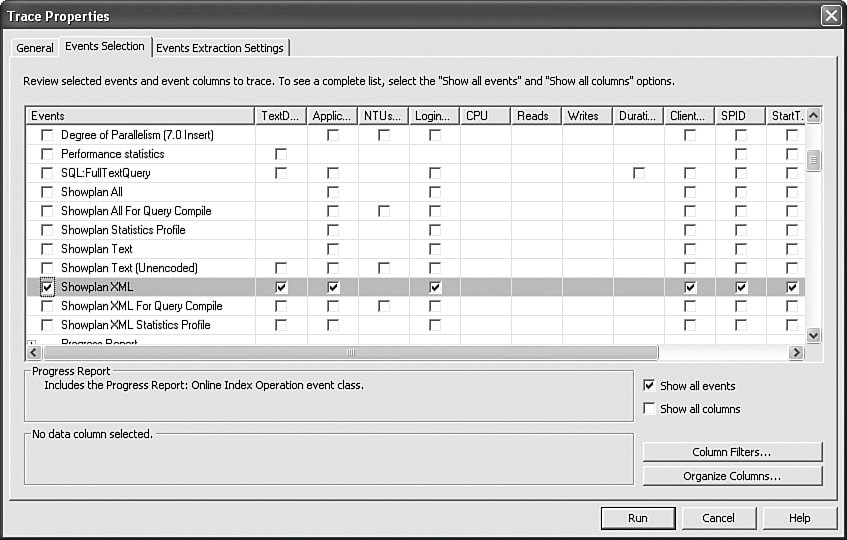Viewport: 847px width, 540px height.
Task: Enable the Performance statistics event checkbox
Action: tap(47, 154)
